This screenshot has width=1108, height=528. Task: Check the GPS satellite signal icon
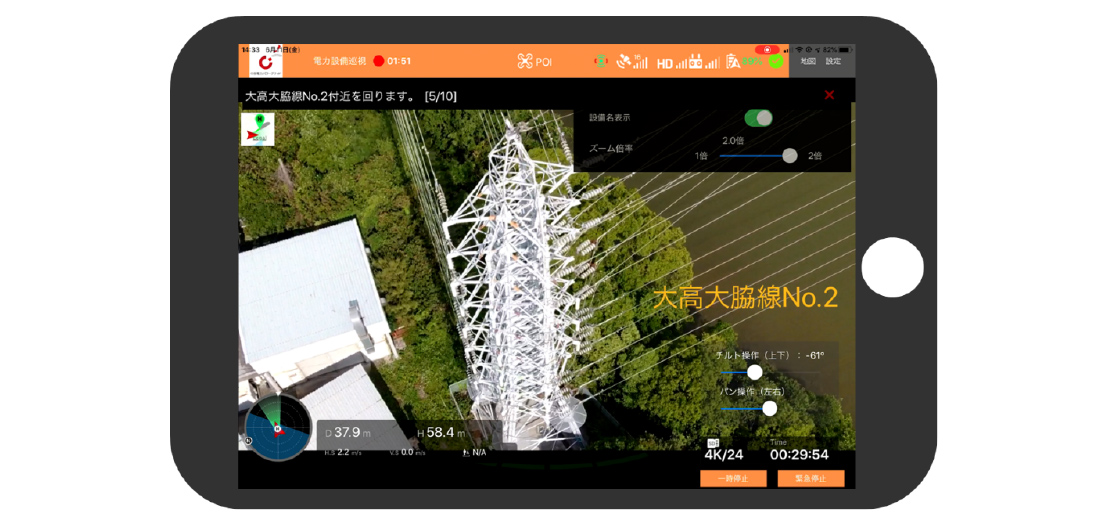pos(632,61)
